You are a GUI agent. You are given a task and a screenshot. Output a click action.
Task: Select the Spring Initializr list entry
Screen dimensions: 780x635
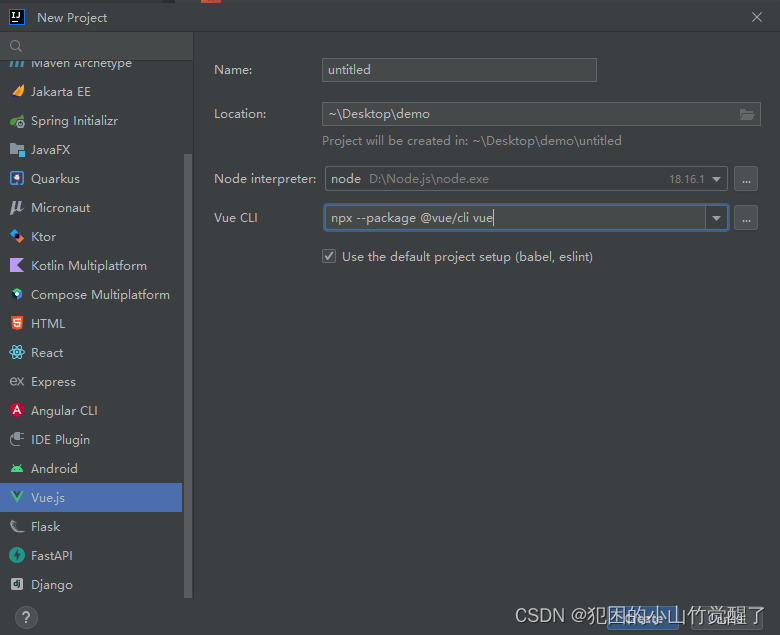coord(92,121)
